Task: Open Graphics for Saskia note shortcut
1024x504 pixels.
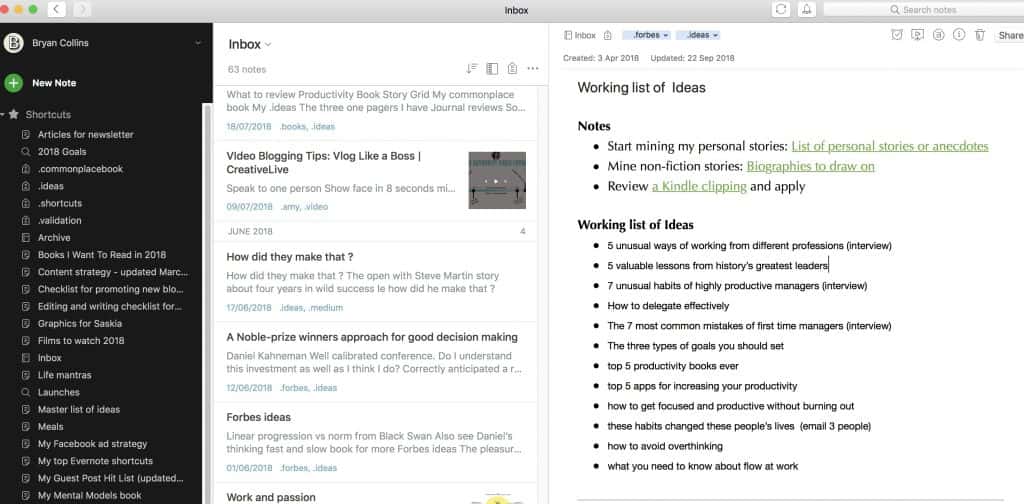Action: (80, 323)
